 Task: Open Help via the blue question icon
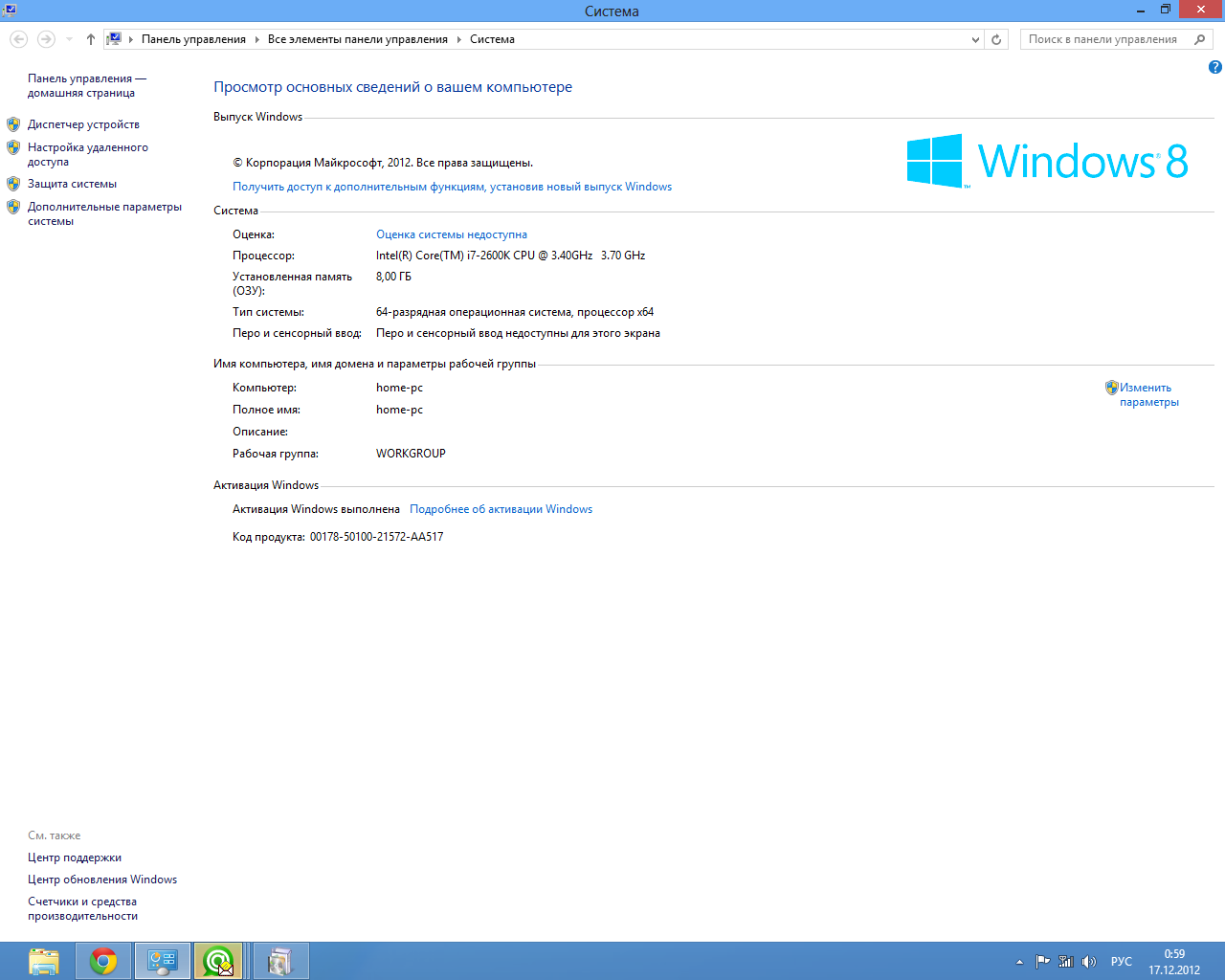tap(1214, 67)
